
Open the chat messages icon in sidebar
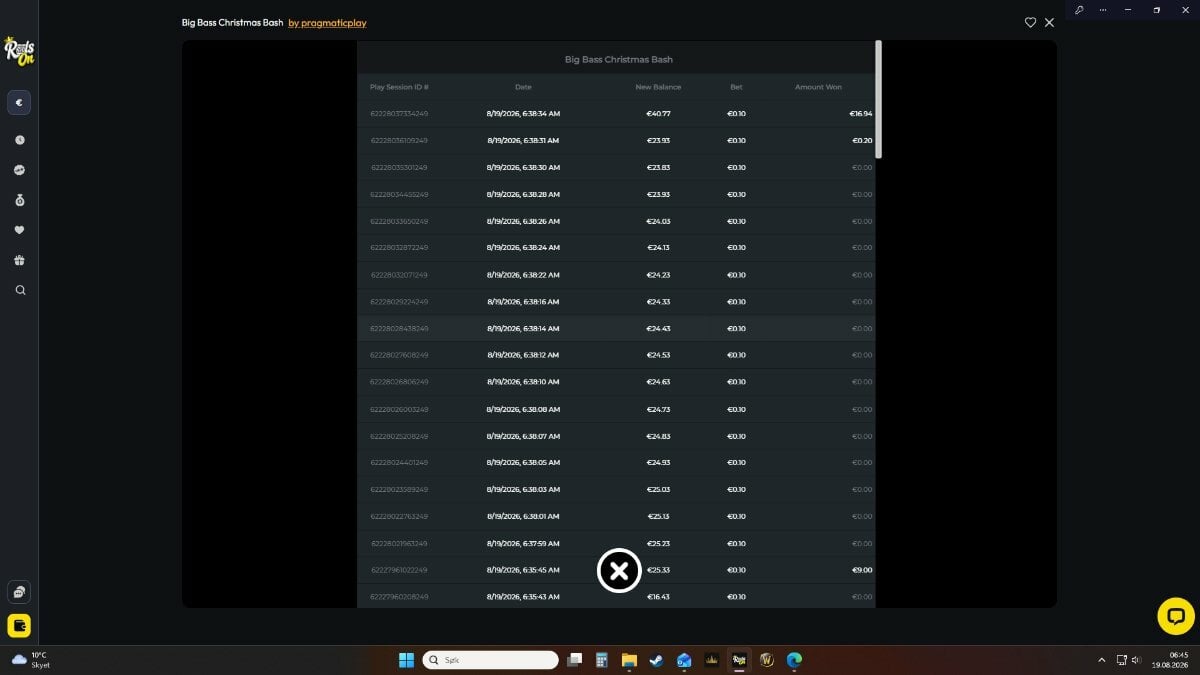(19, 592)
